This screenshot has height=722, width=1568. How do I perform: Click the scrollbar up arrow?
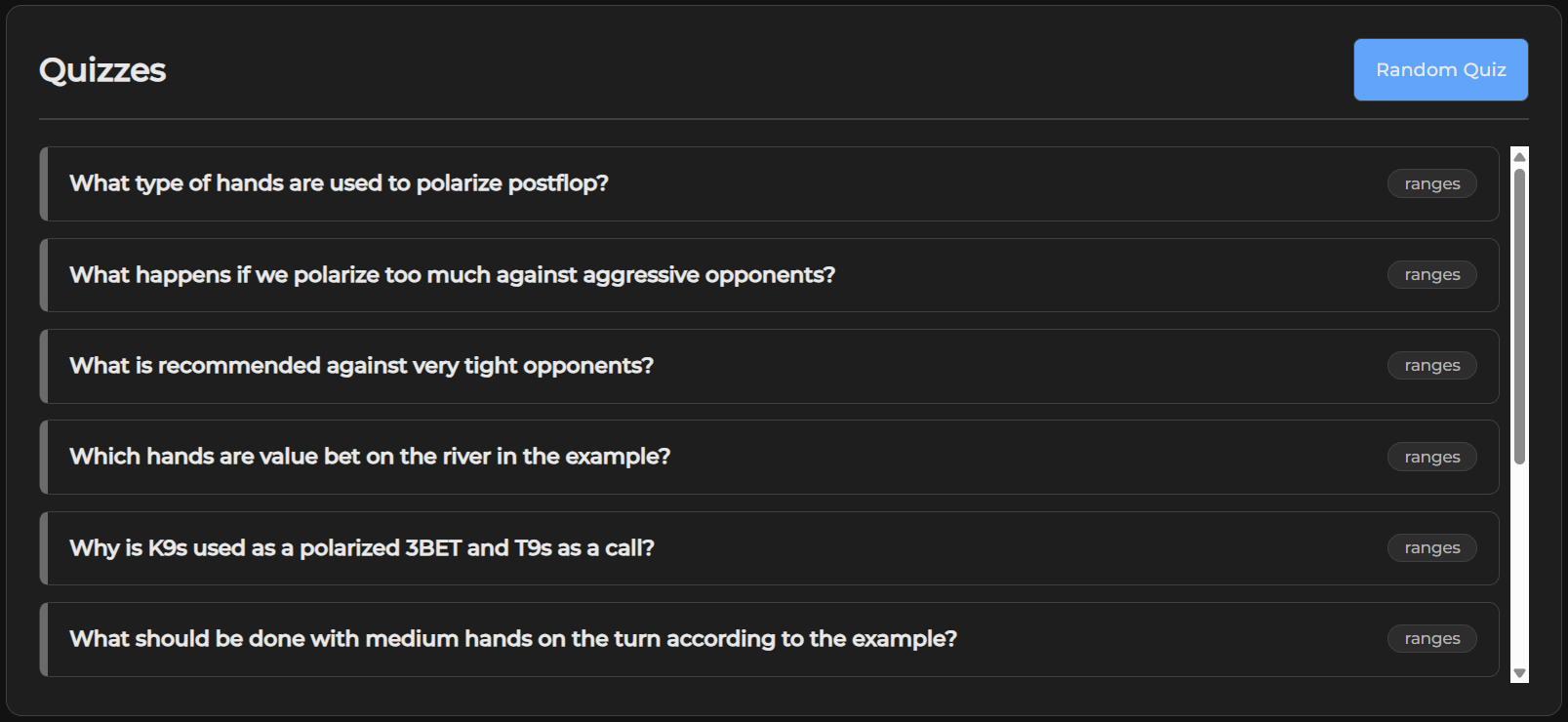coord(1518,154)
